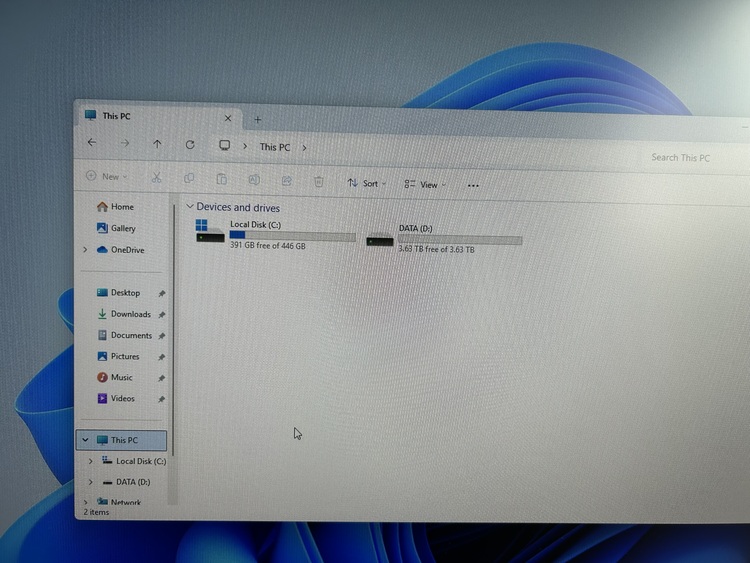The image size is (750, 563).
Task: Select Network in the sidebar
Action: coord(126,502)
